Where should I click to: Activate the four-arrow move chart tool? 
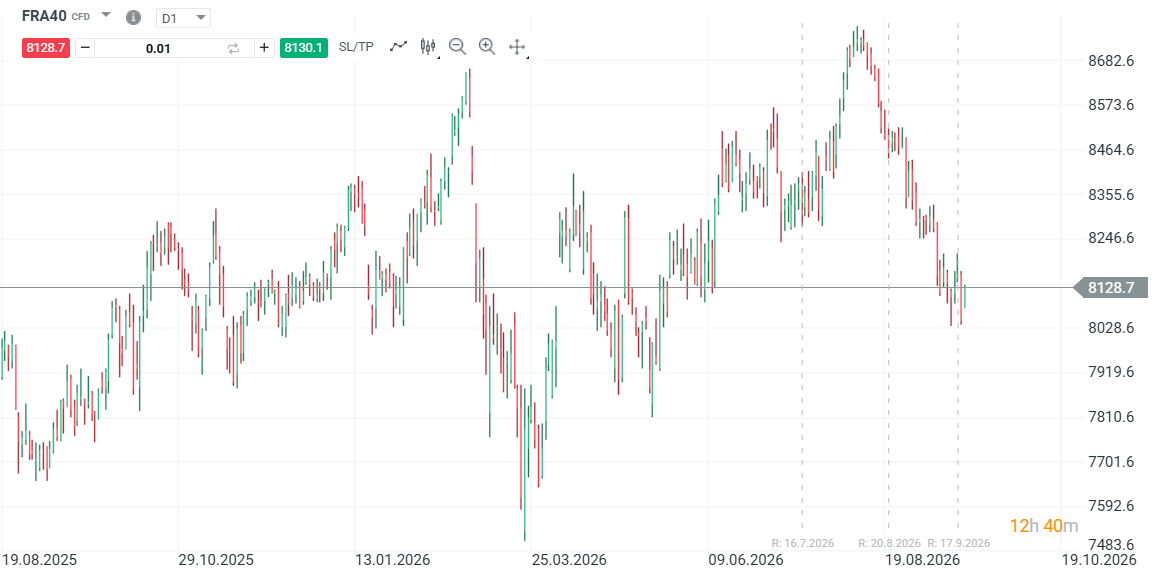pos(517,47)
